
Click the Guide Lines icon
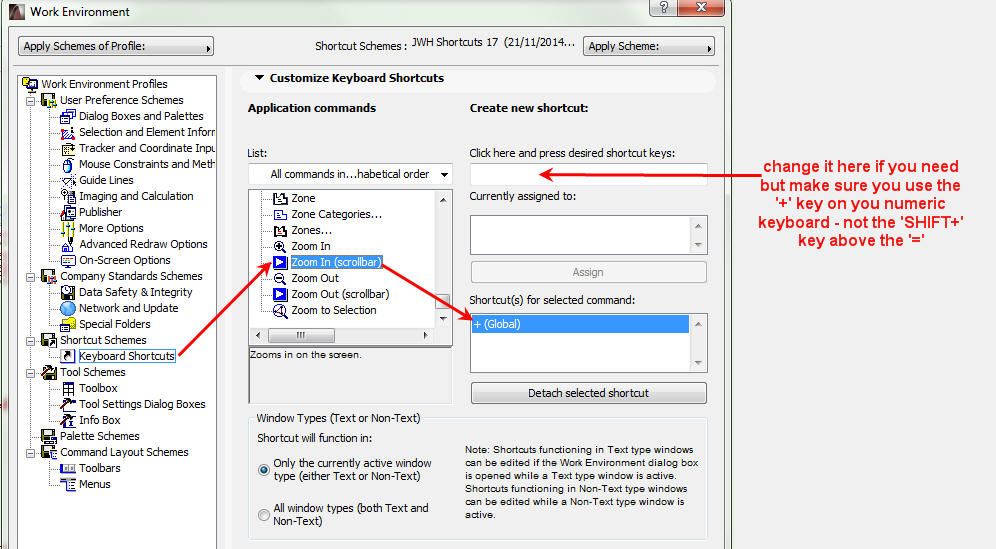coord(67,180)
